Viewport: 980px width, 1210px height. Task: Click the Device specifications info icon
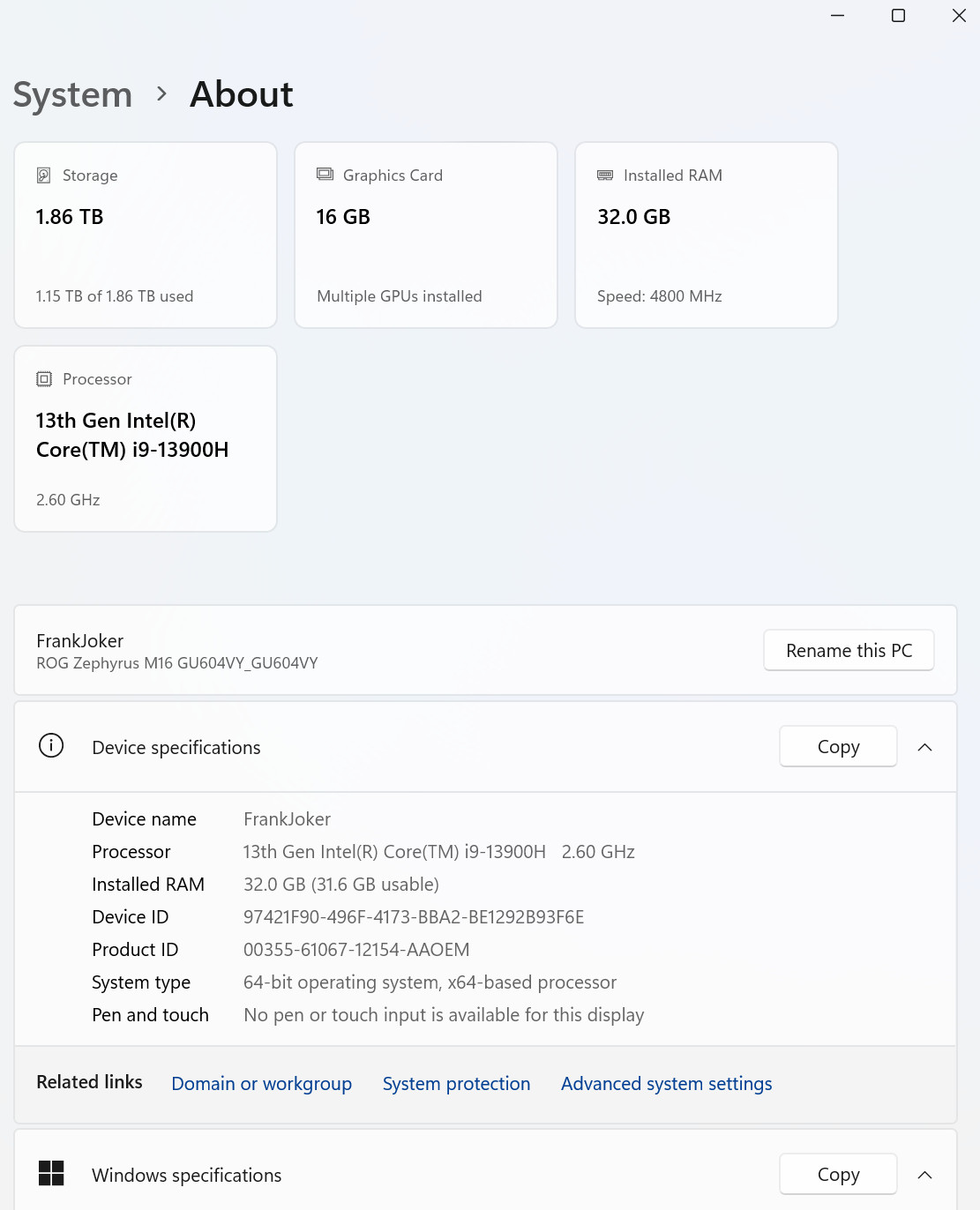coord(51,746)
